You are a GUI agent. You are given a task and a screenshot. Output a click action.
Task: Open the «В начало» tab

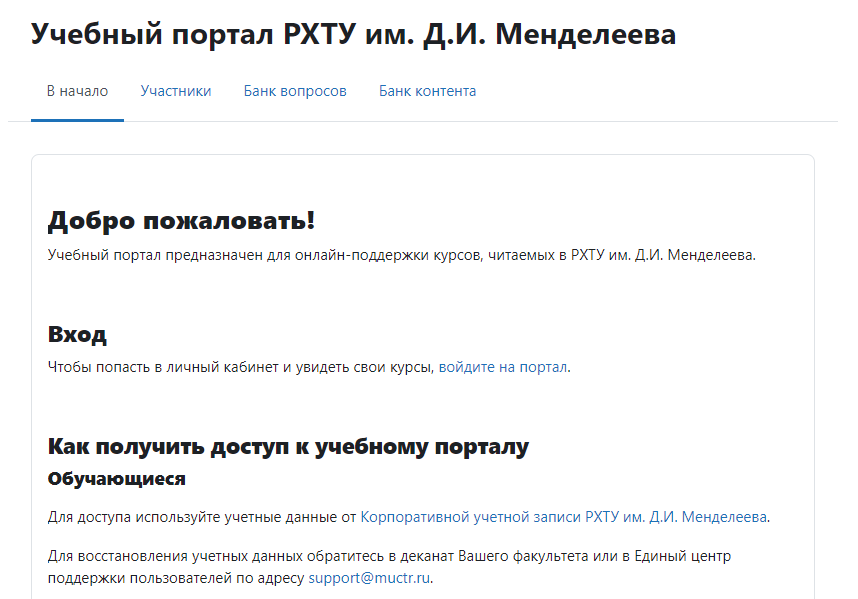point(77,91)
